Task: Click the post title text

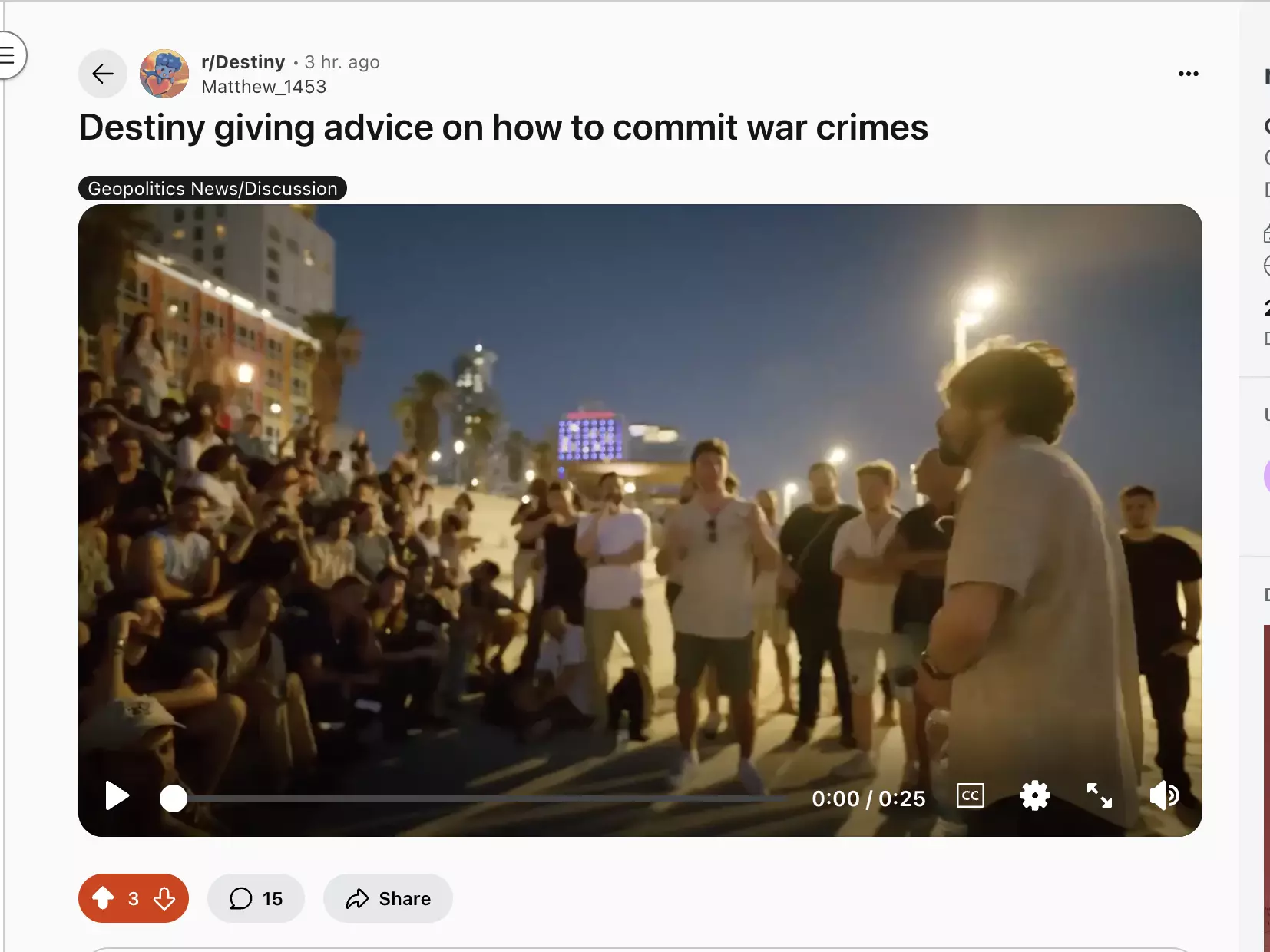Action: 503,127
